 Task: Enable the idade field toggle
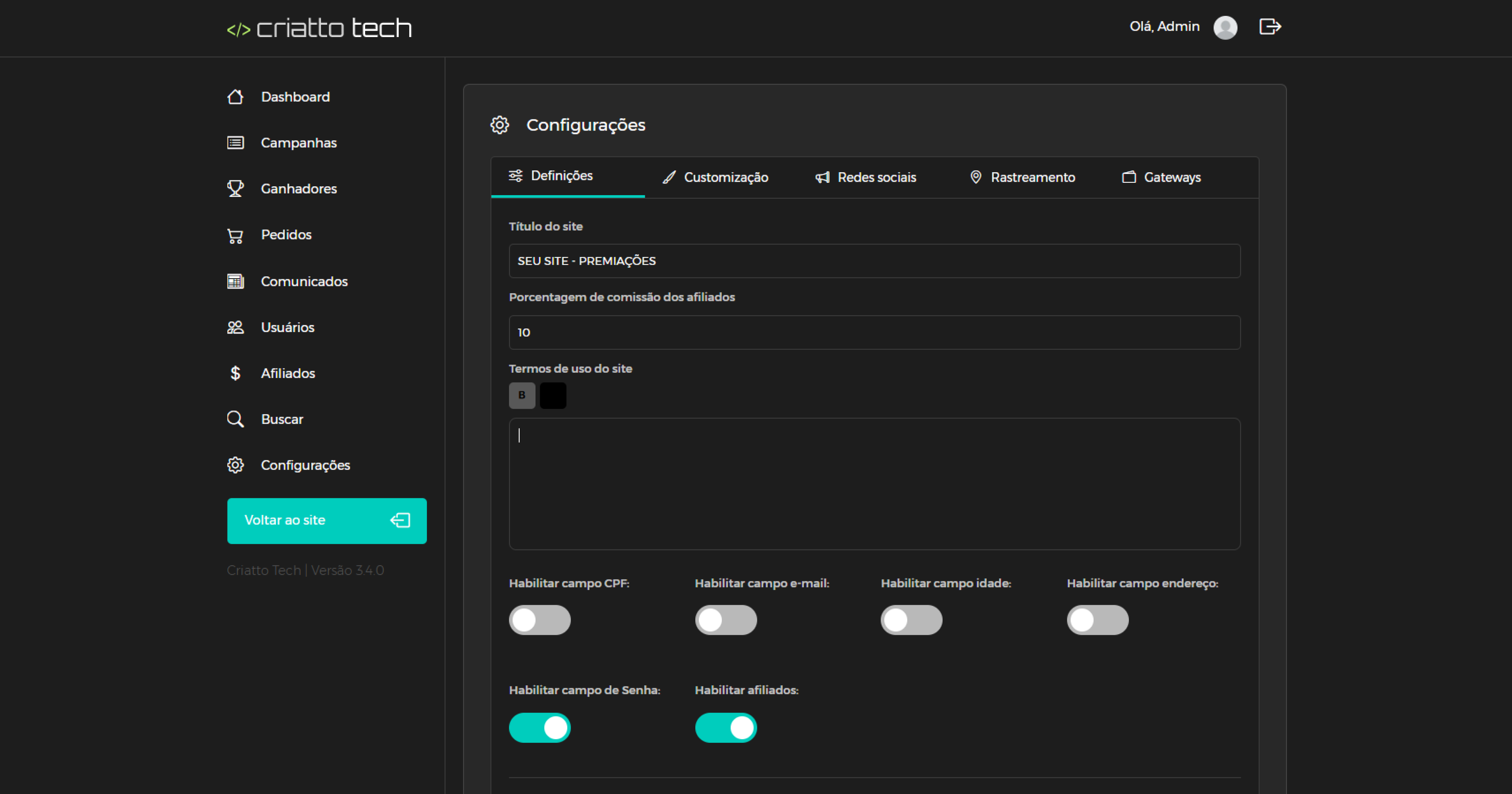(912, 620)
